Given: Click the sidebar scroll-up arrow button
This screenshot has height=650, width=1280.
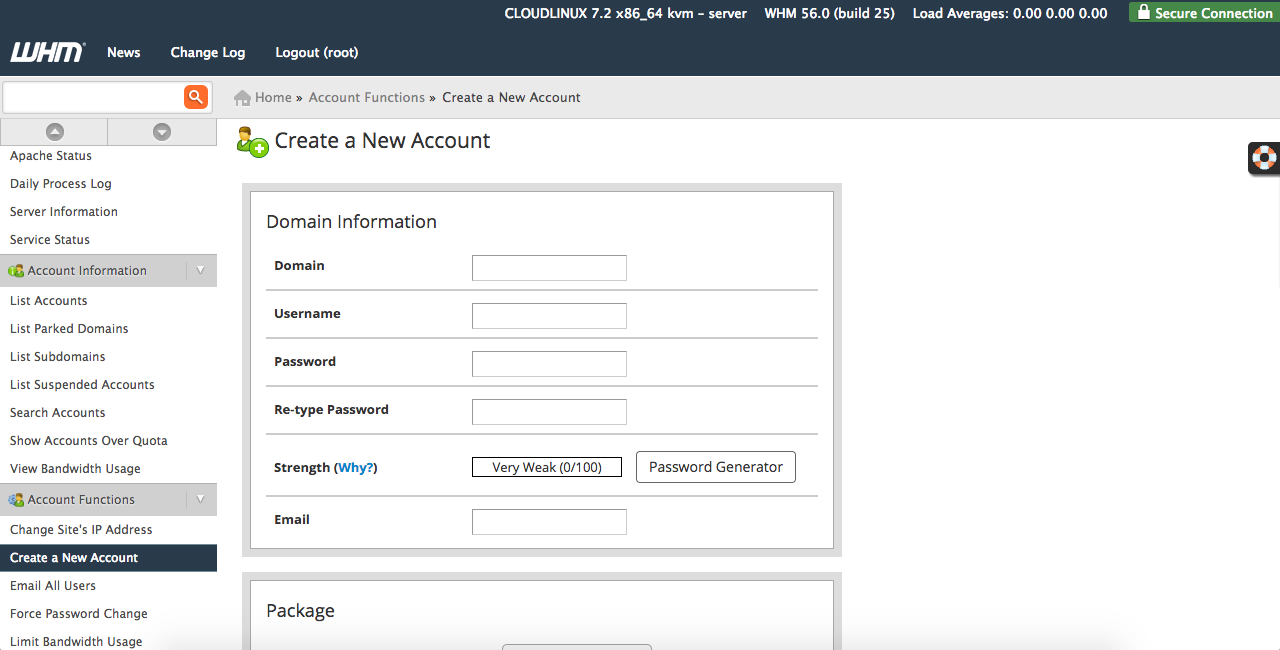Looking at the screenshot, I should point(55,132).
